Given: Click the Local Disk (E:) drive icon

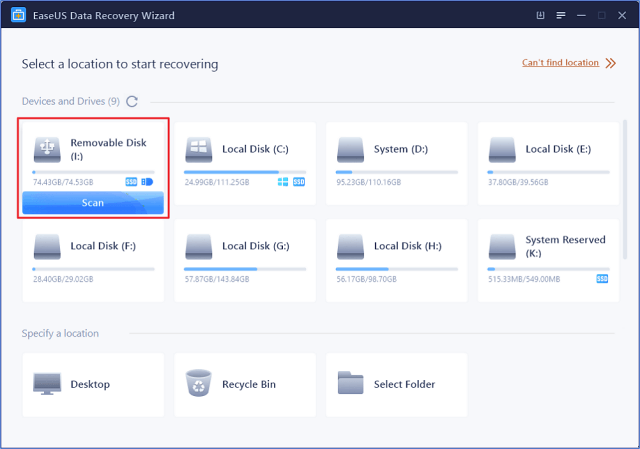Looking at the screenshot, I should coord(502,149).
